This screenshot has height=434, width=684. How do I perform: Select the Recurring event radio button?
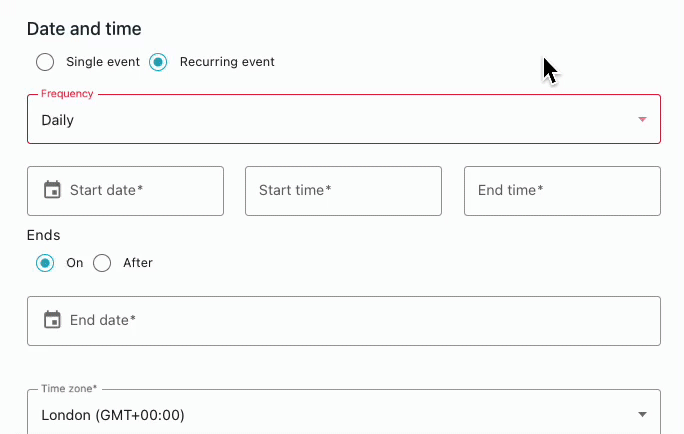[158, 62]
